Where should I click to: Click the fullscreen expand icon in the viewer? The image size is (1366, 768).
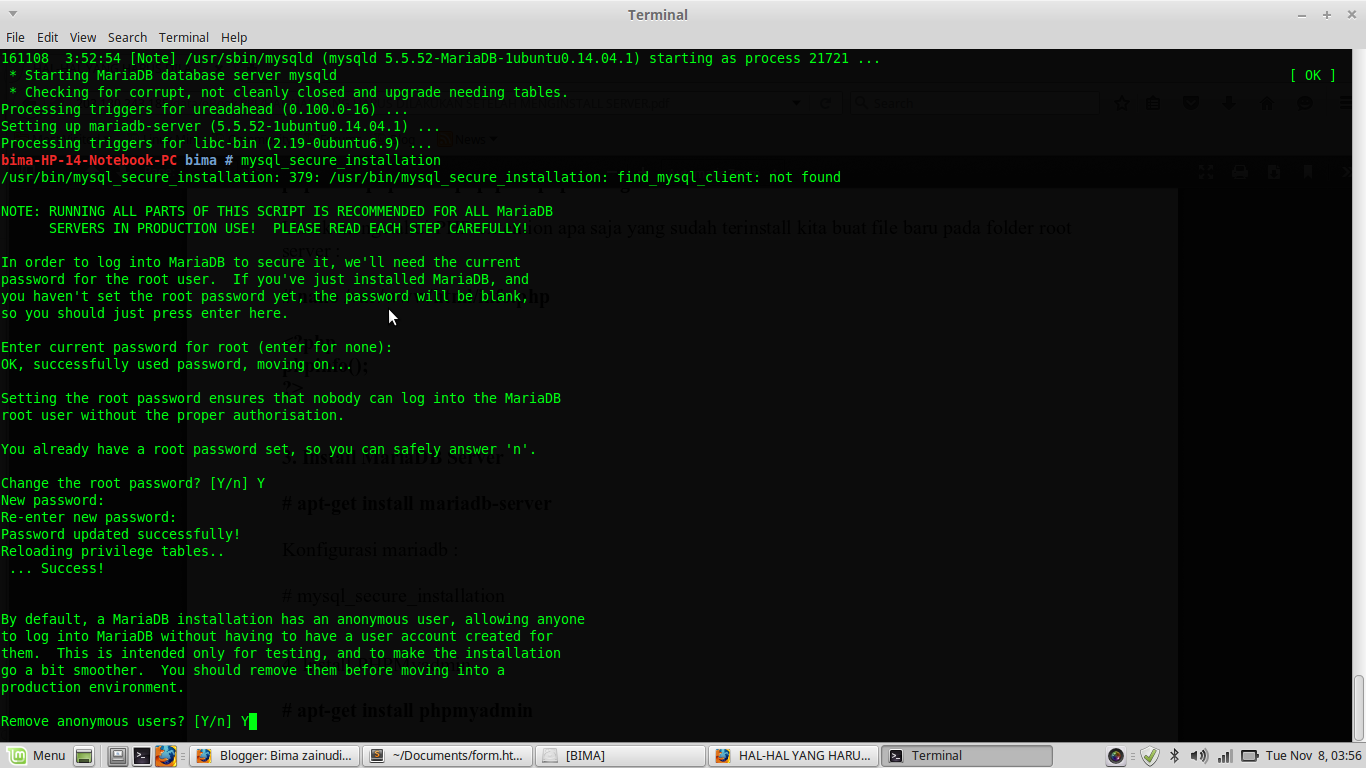[x=1206, y=172]
